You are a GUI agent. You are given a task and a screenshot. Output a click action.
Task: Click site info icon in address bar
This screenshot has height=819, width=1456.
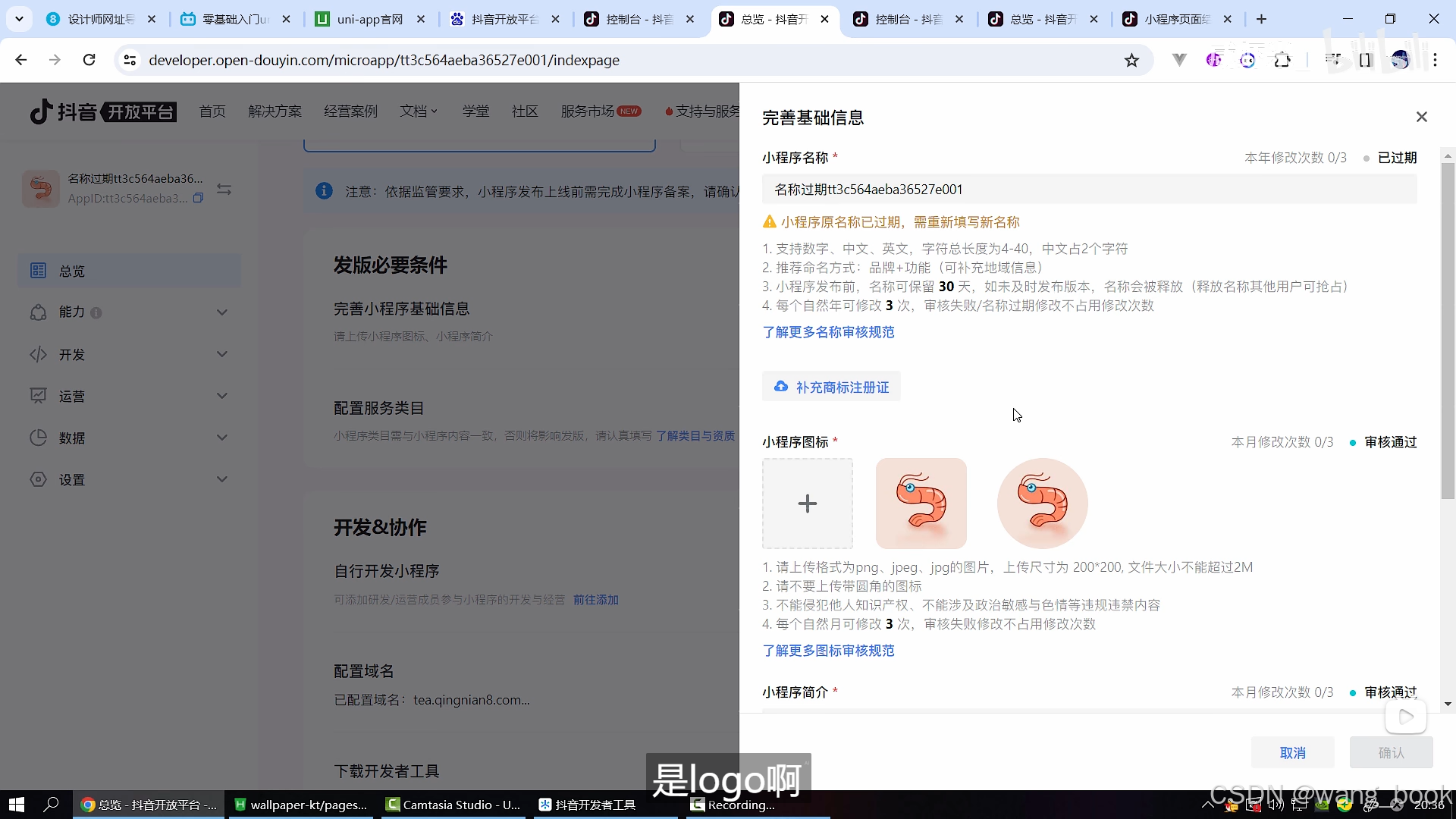130,60
